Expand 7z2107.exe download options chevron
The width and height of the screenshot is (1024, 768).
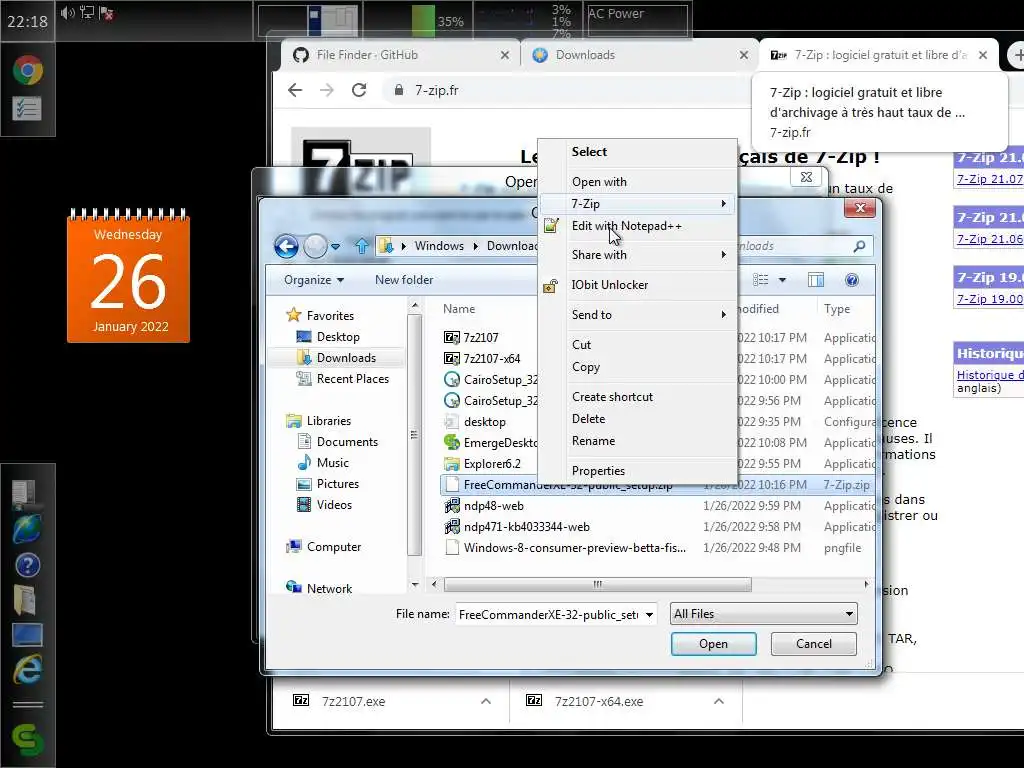click(x=486, y=701)
